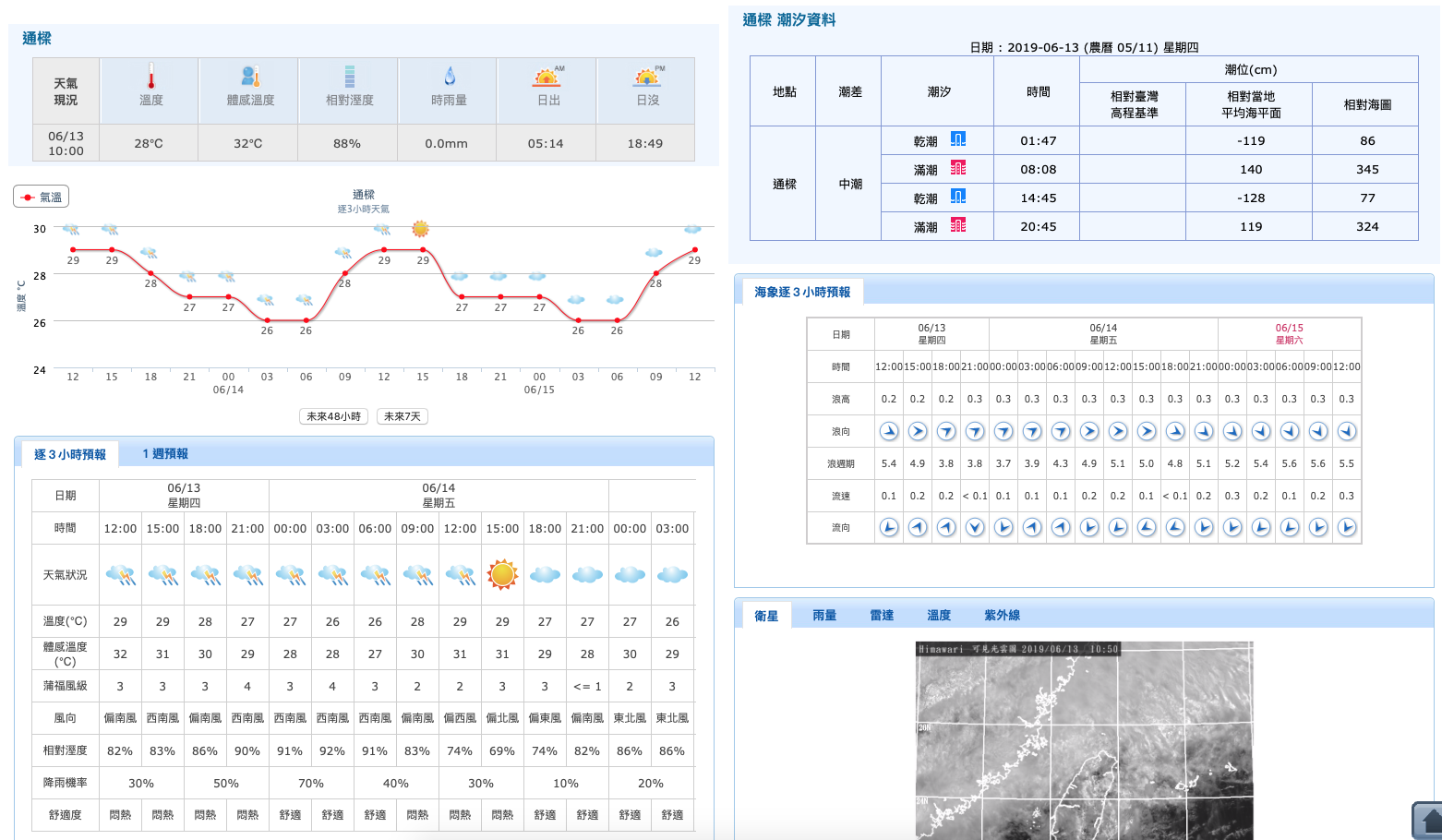The height and width of the screenshot is (840, 1442).
Task: Click the 未來48小時 chart button
Action: (x=333, y=416)
